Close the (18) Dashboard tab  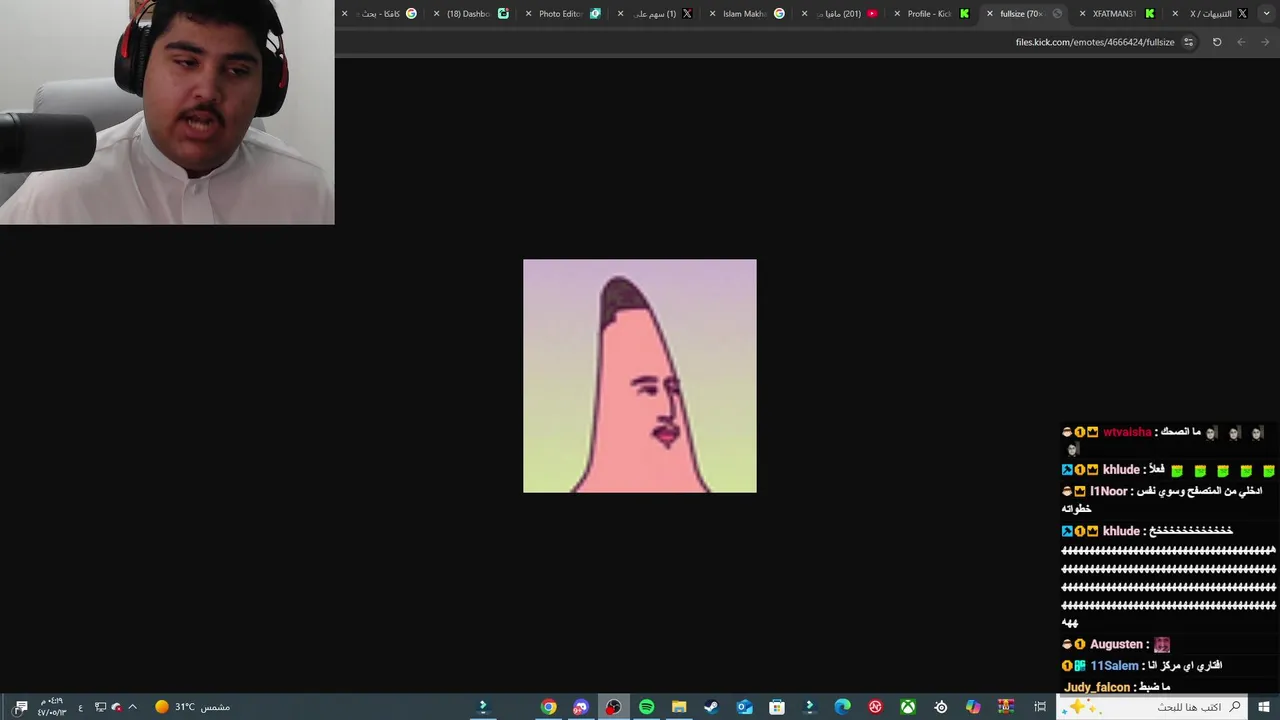click(x=436, y=13)
